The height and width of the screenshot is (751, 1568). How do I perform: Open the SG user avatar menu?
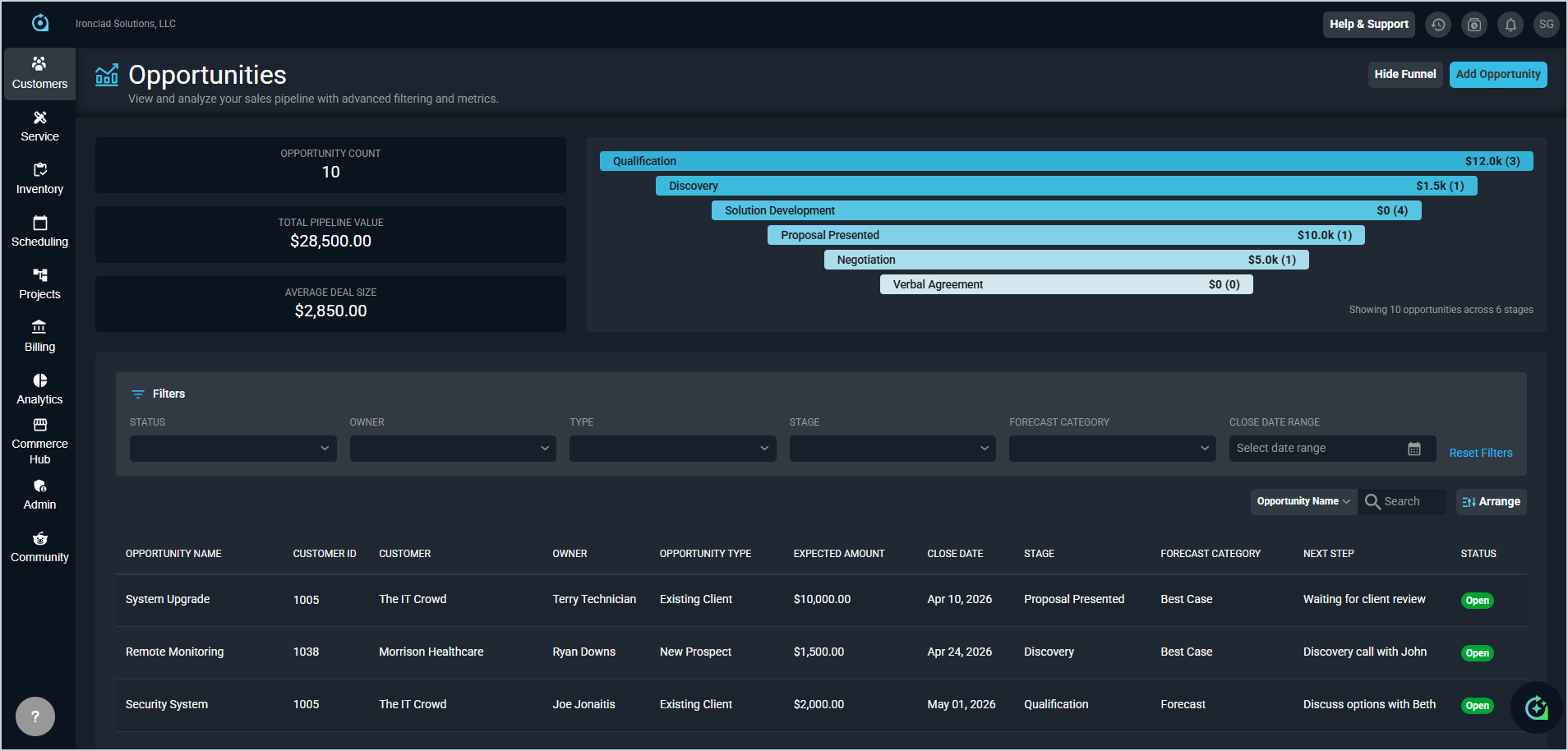tap(1546, 25)
